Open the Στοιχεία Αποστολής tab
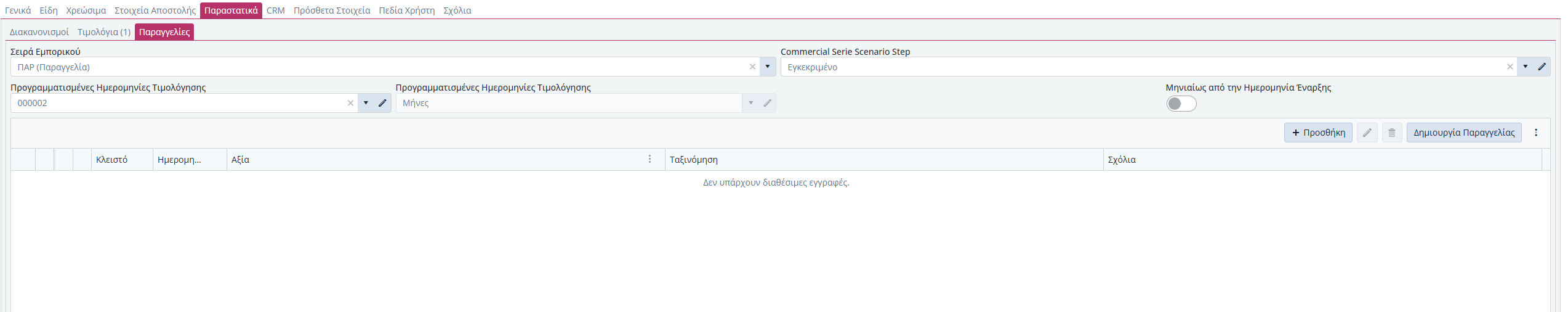The image size is (1568, 312). coord(155,10)
